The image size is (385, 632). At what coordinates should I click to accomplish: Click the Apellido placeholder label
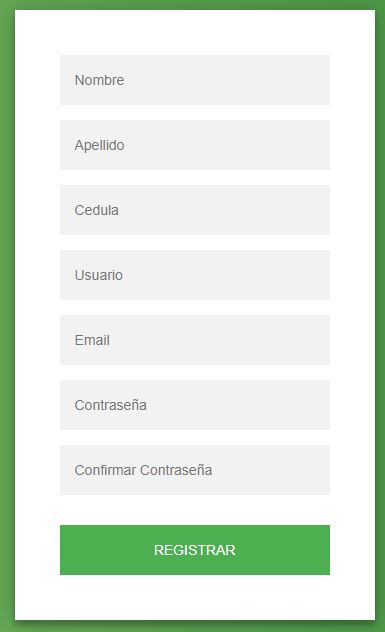(x=99, y=145)
